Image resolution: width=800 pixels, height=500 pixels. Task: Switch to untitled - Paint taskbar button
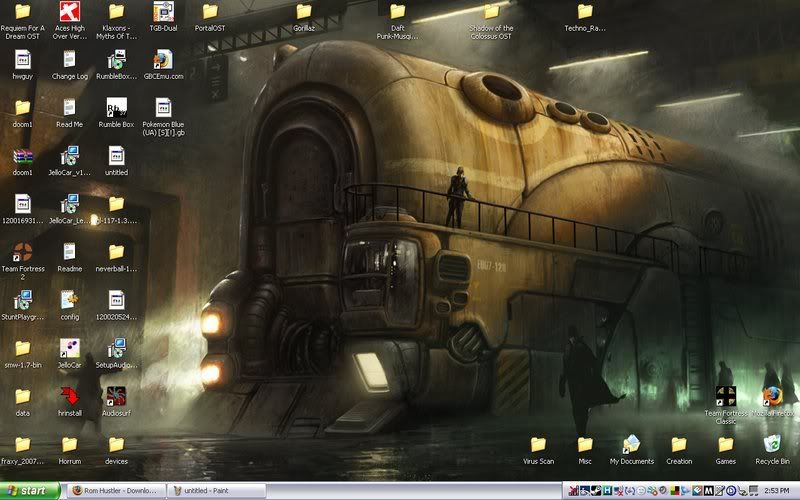coord(215,491)
